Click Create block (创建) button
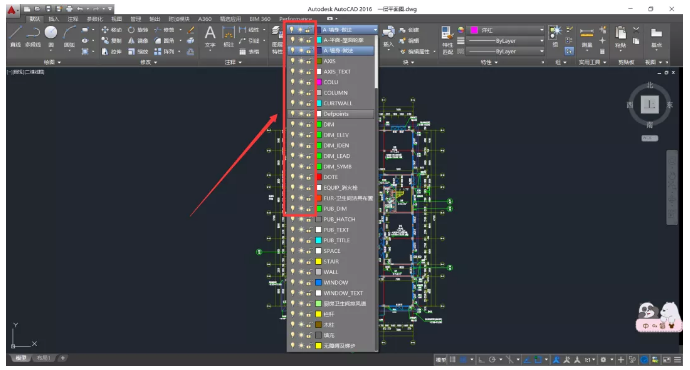690x370 pixels. tap(409, 30)
